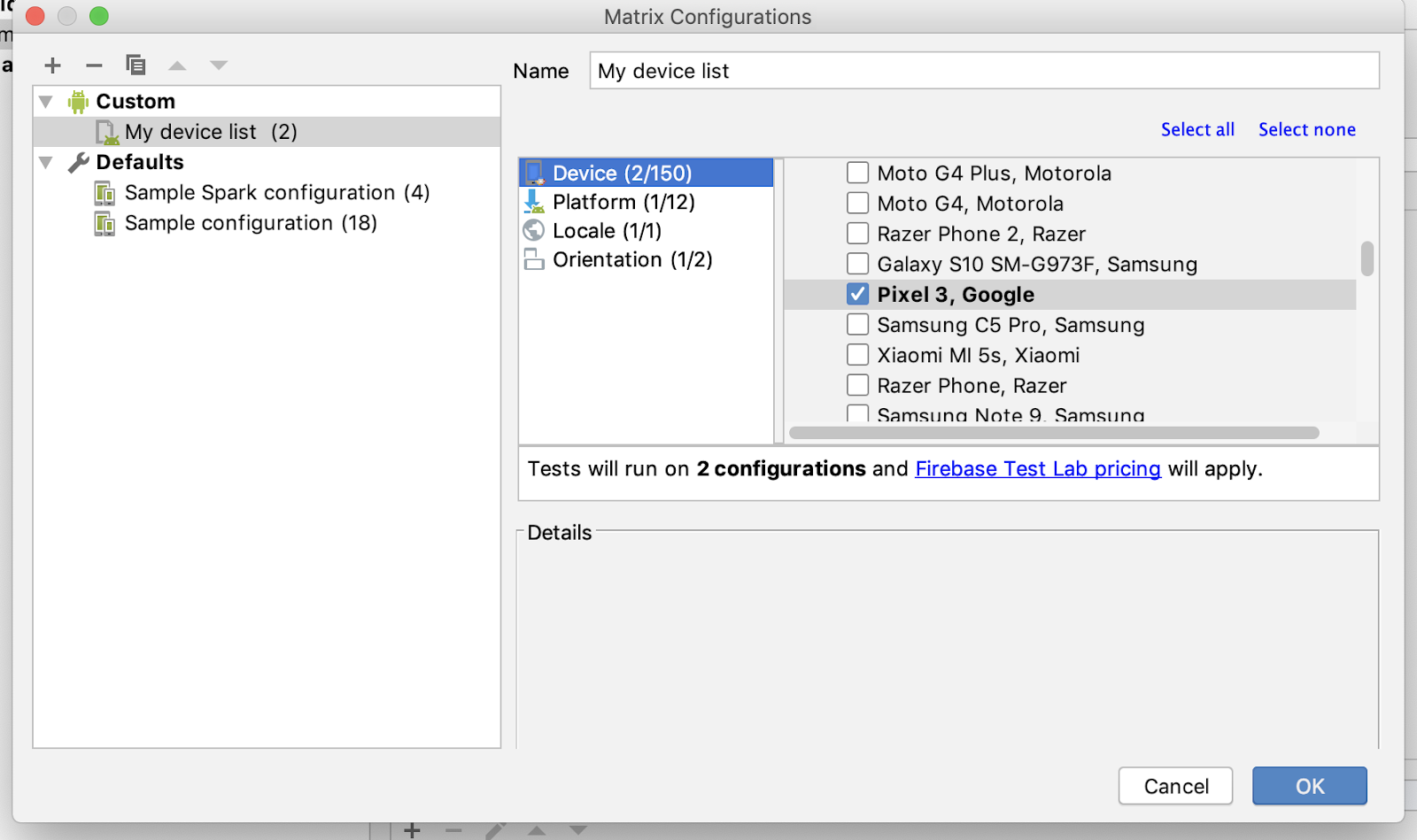Collapse the Custom tree group

[x=46, y=102]
